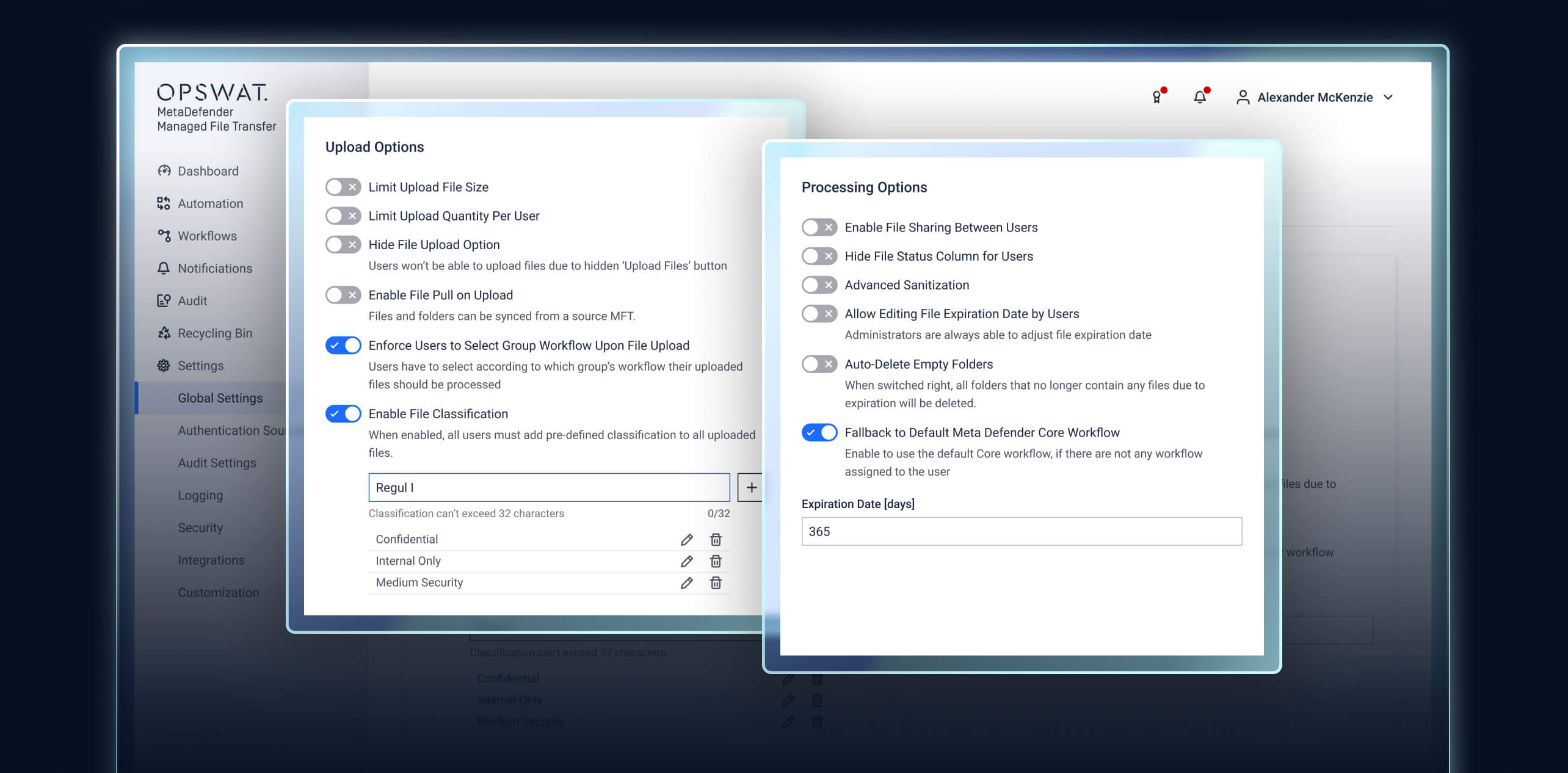The image size is (1568, 773).
Task: Delete the Medium Security classification via trash icon
Action: 715,583
